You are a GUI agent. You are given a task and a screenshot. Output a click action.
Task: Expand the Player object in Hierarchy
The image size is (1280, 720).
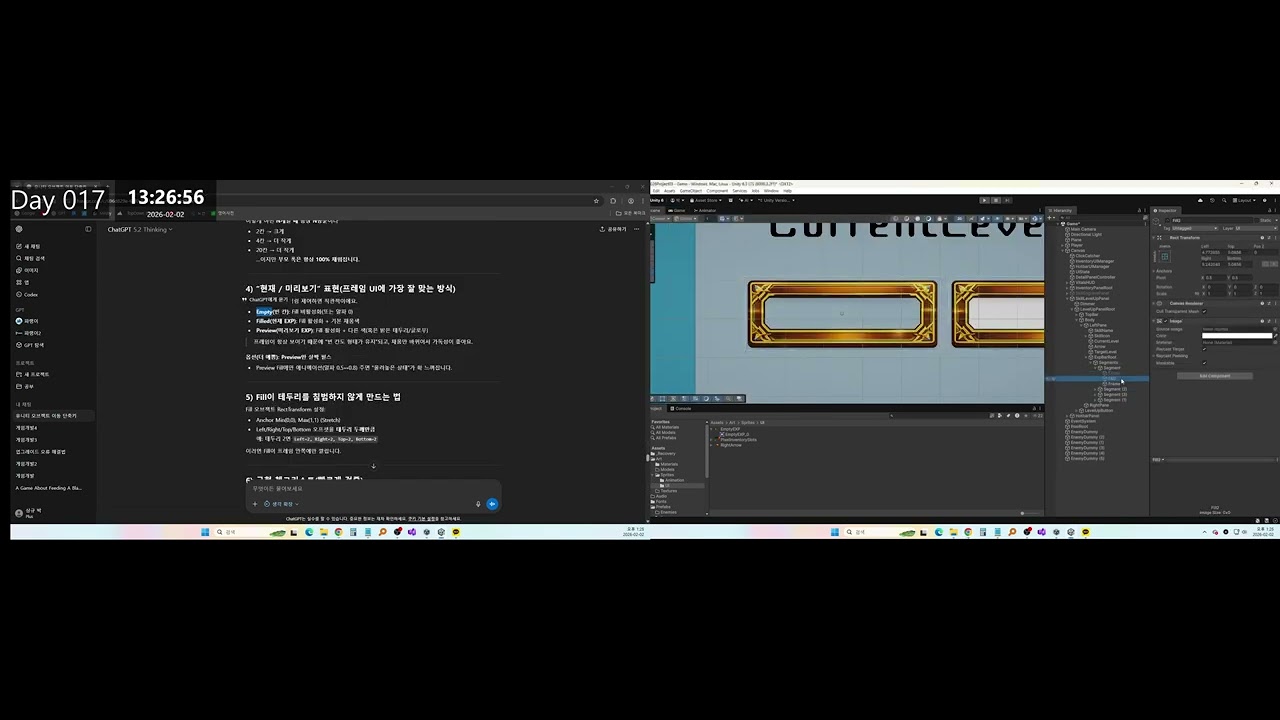pyautogui.click(x=1062, y=245)
